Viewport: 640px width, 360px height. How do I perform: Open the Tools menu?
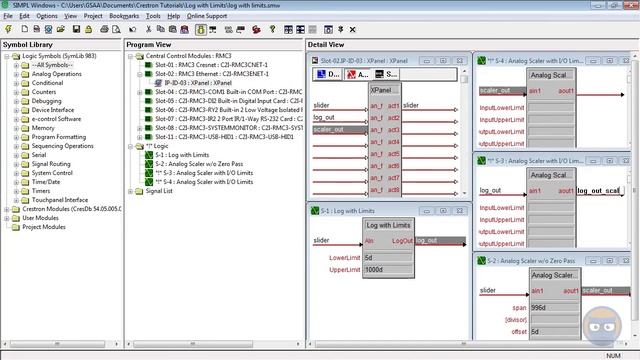(153, 16)
